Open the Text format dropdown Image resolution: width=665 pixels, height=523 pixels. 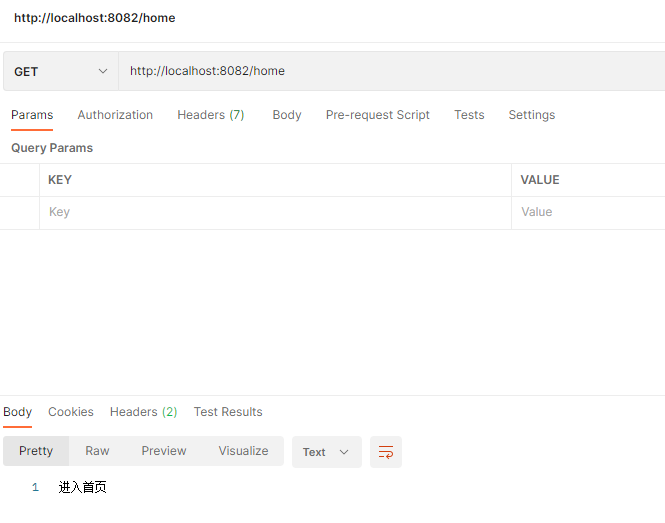(x=327, y=452)
